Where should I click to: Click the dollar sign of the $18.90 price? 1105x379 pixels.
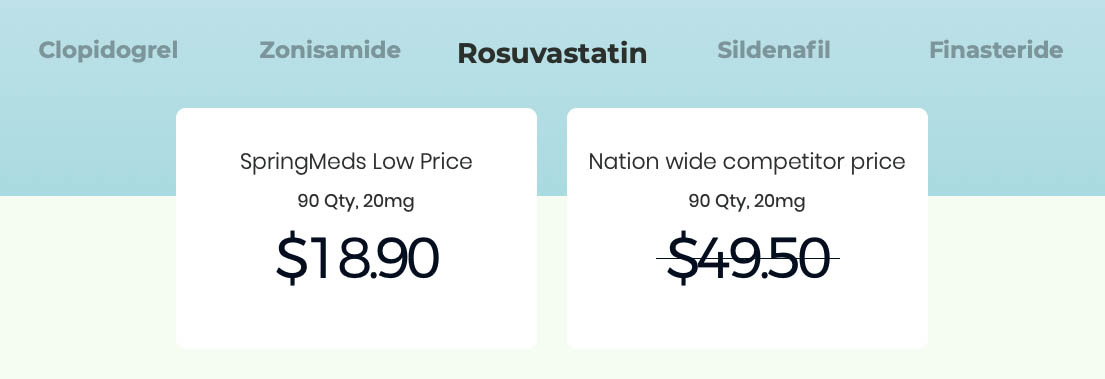coord(291,259)
